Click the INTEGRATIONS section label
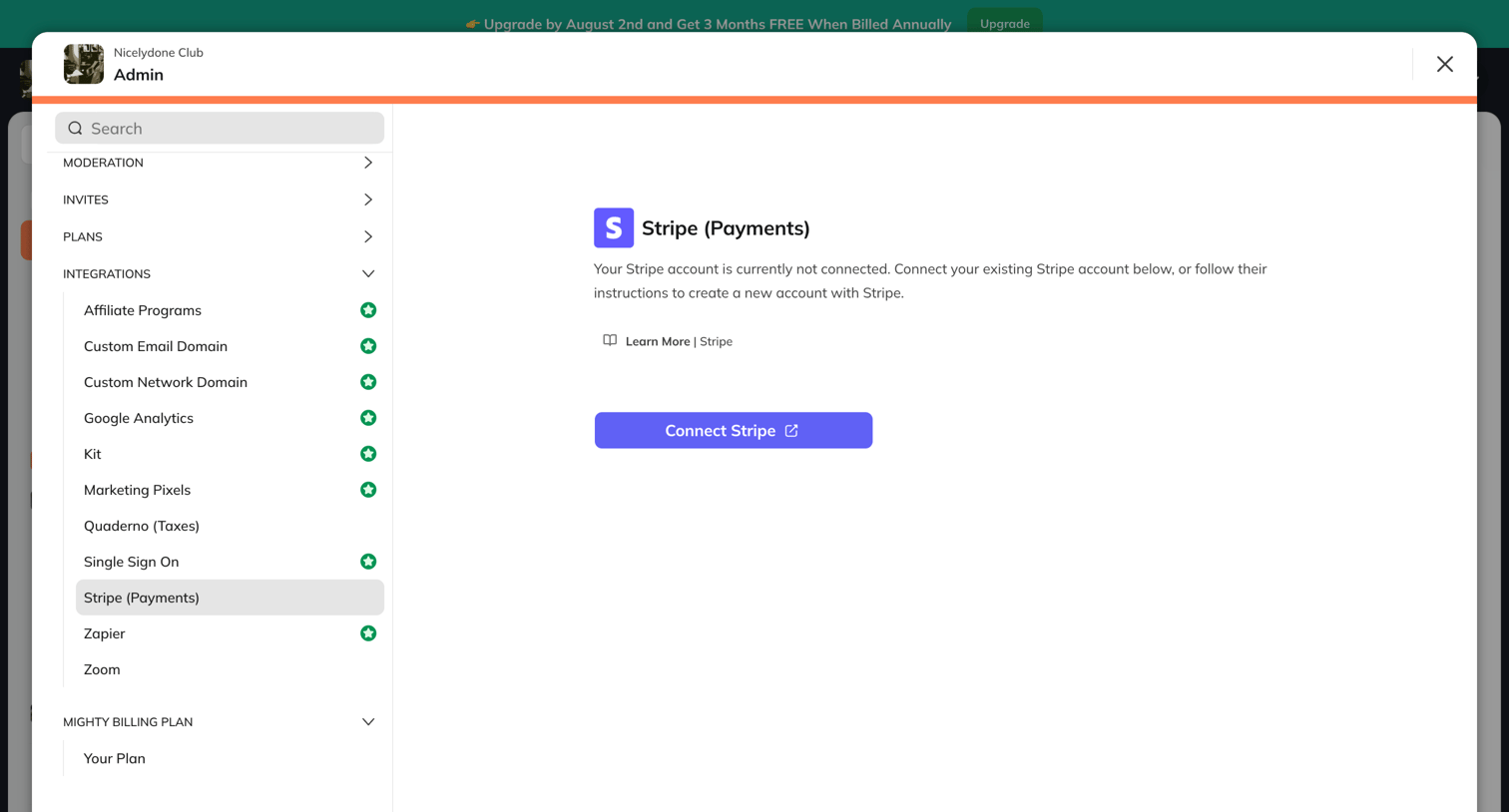Viewport: 1509px width, 812px height. point(107,273)
